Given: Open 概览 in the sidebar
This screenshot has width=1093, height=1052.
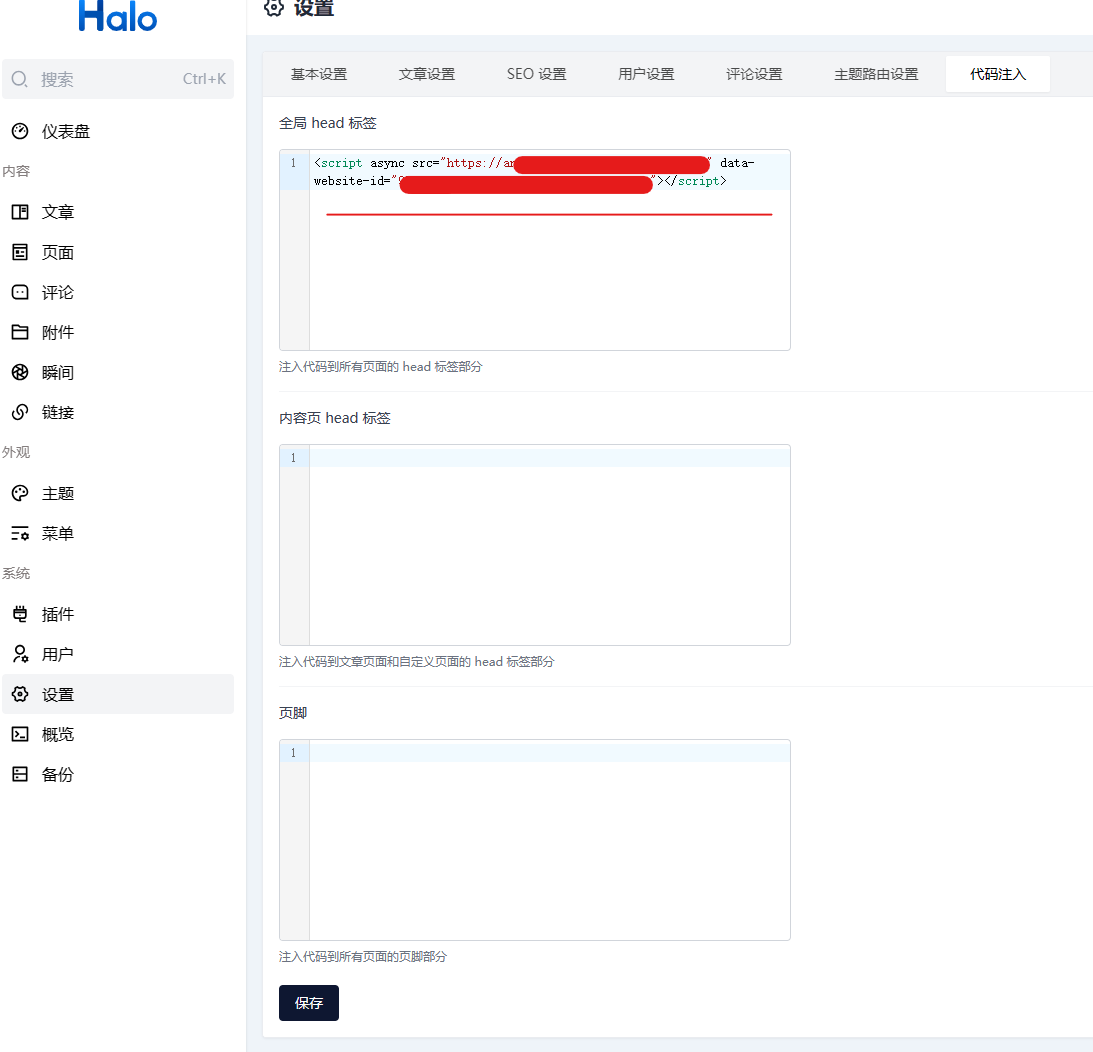Looking at the screenshot, I should pos(118,734).
